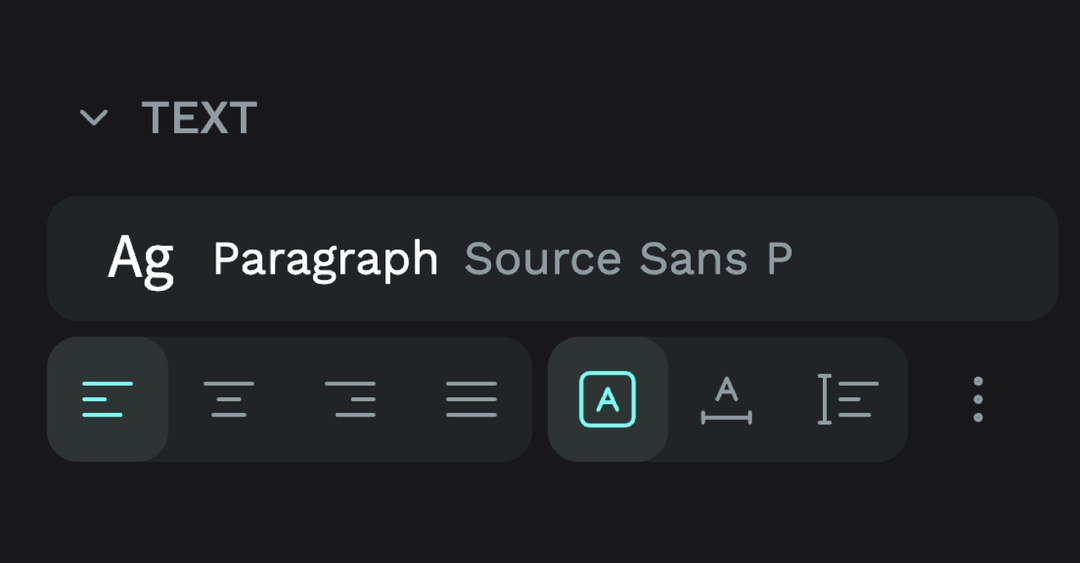Click the gray Source Sans P text
Screen dimensions: 1080x563
[x=628, y=259]
